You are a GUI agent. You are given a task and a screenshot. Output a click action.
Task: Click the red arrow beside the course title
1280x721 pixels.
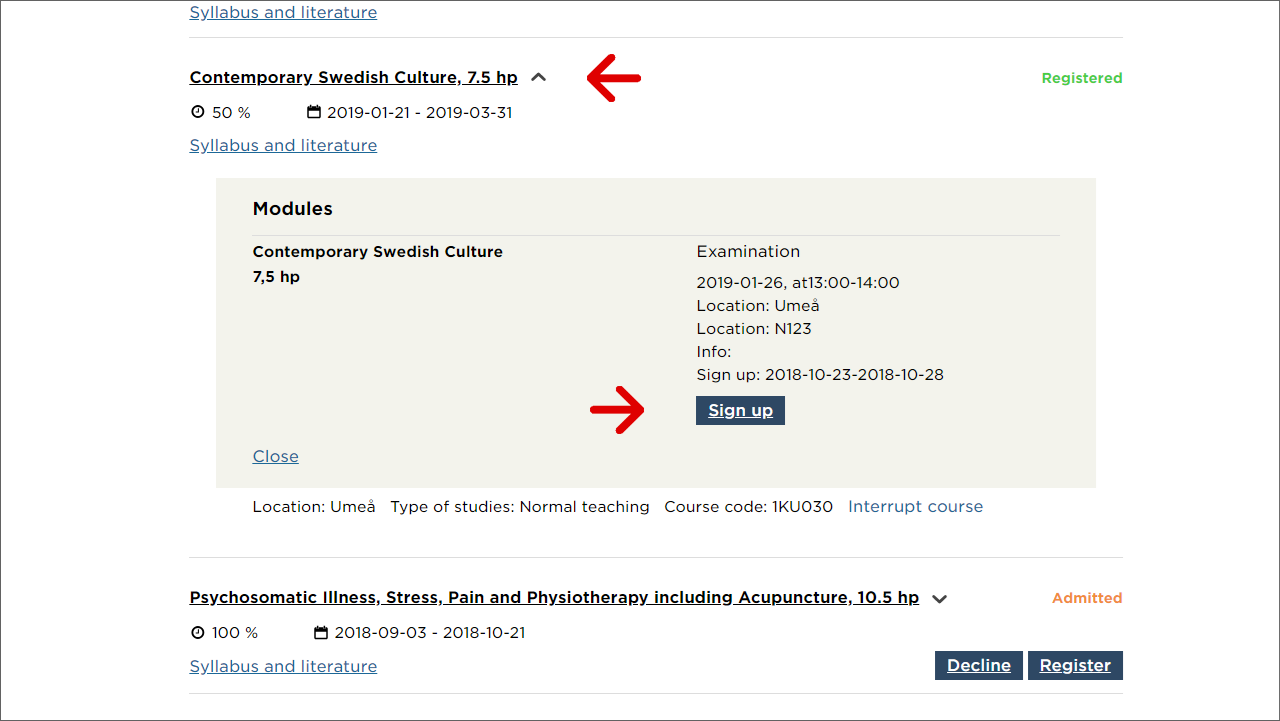point(613,78)
